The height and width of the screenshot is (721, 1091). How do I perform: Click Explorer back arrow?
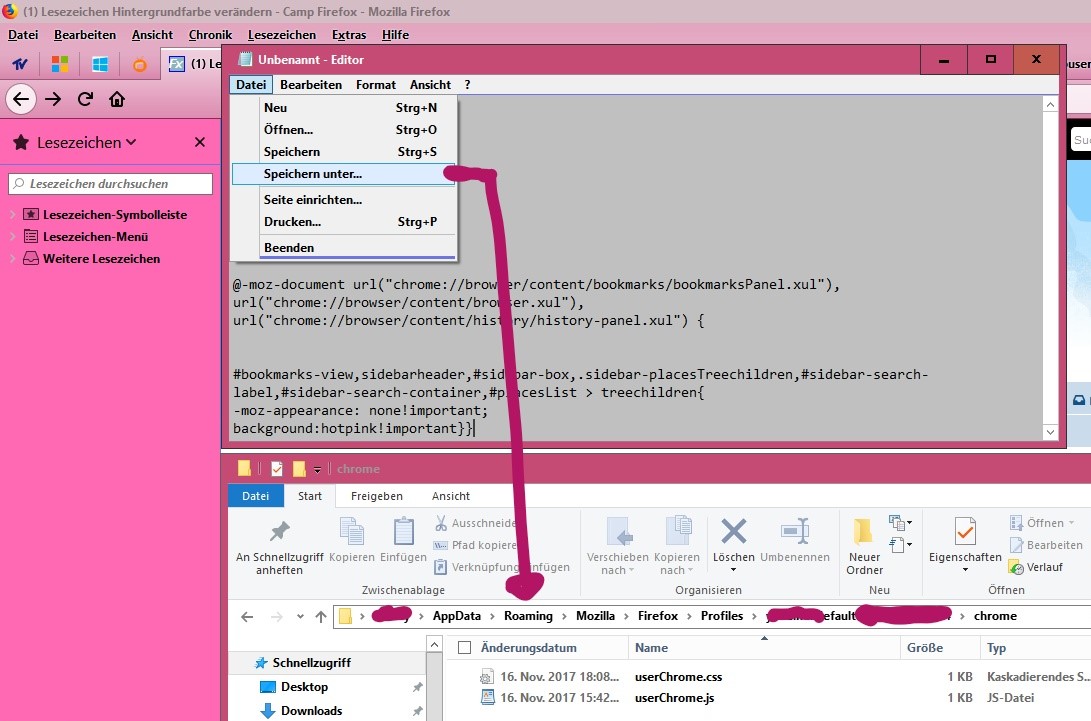coord(247,617)
